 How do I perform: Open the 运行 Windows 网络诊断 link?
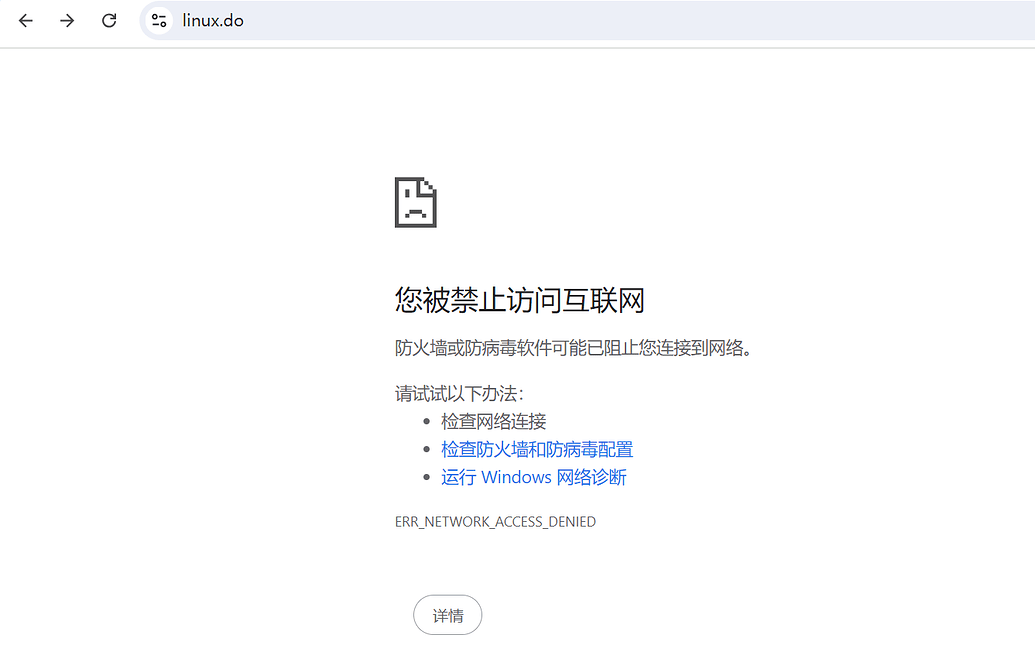[533, 477]
